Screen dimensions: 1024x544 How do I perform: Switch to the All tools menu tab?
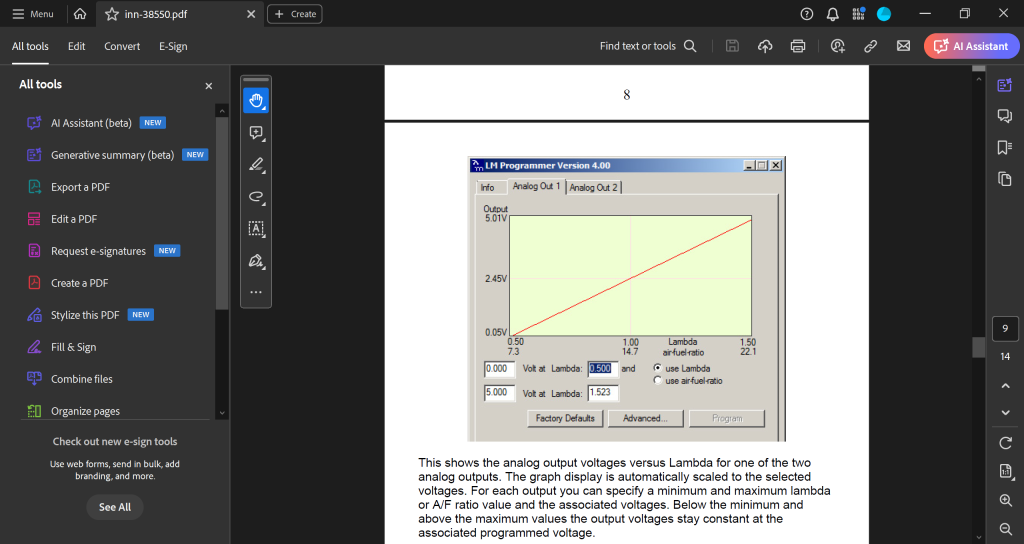[x=30, y=46]
